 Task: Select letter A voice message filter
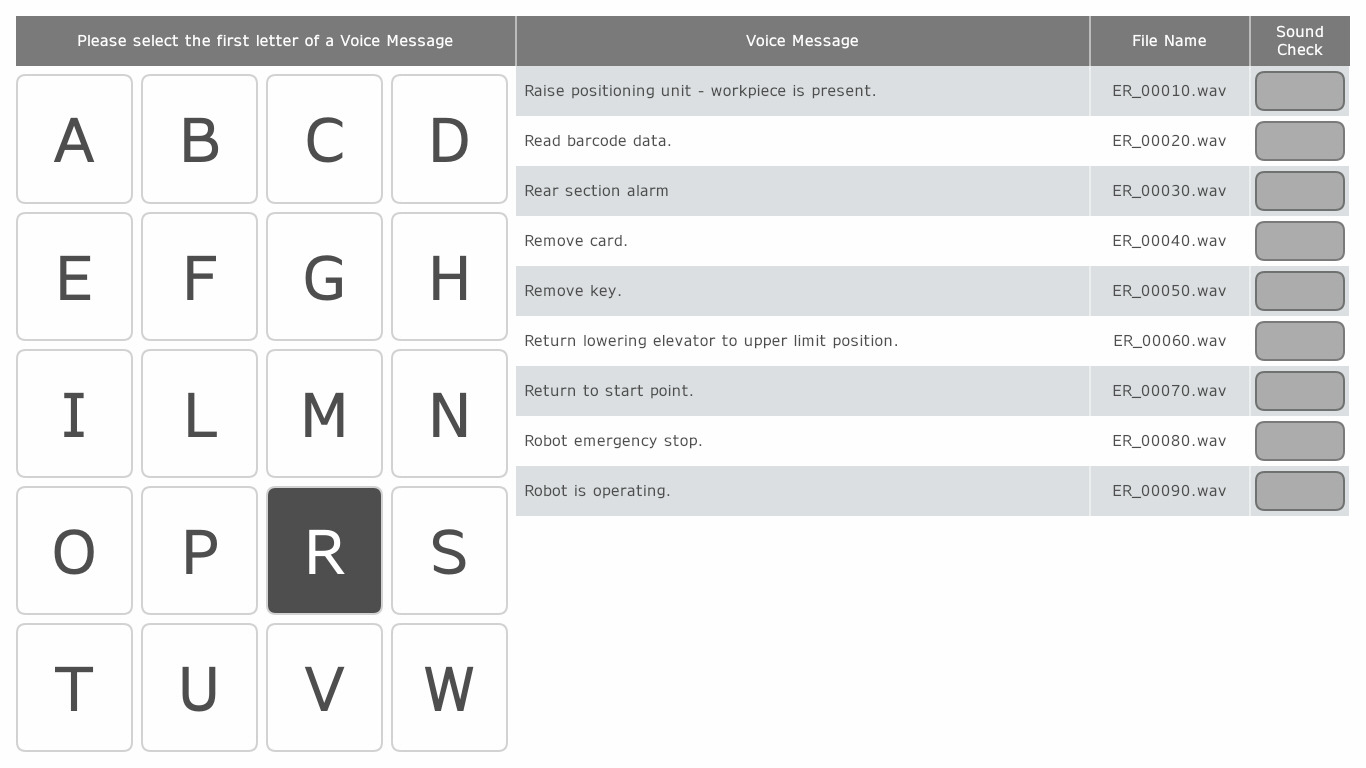click(x=74, y=139)
